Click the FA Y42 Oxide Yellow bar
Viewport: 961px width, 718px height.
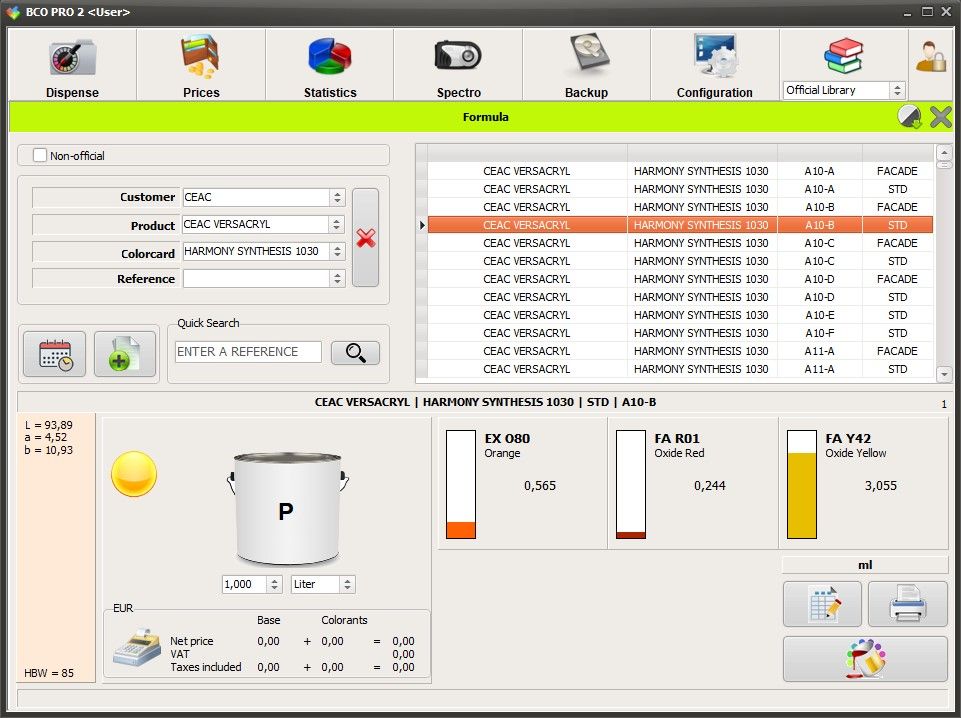coord(802,484)
